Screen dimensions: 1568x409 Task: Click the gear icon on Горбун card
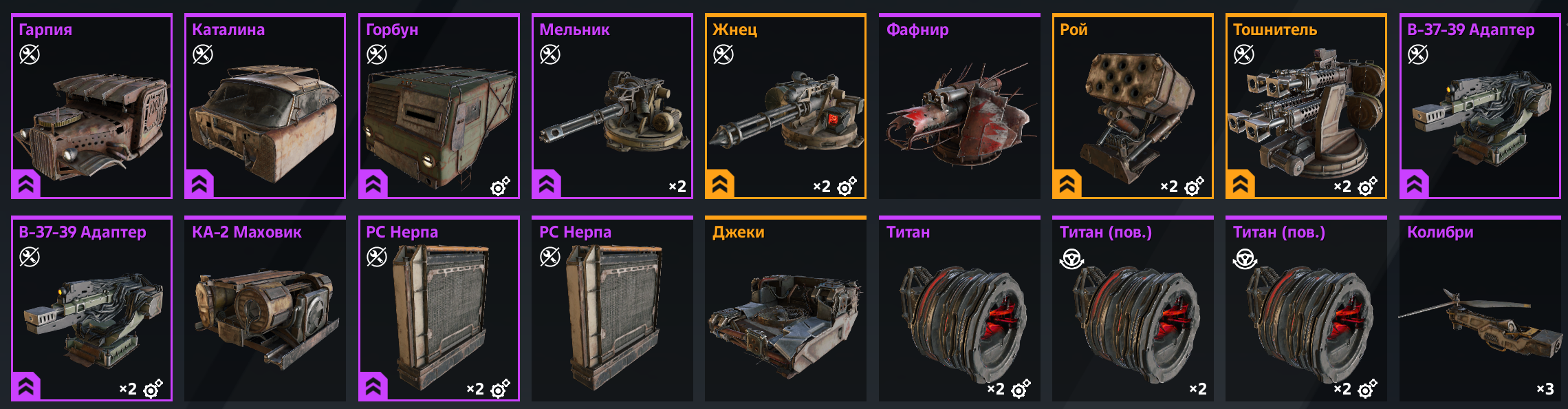click(x=500, y=186)
